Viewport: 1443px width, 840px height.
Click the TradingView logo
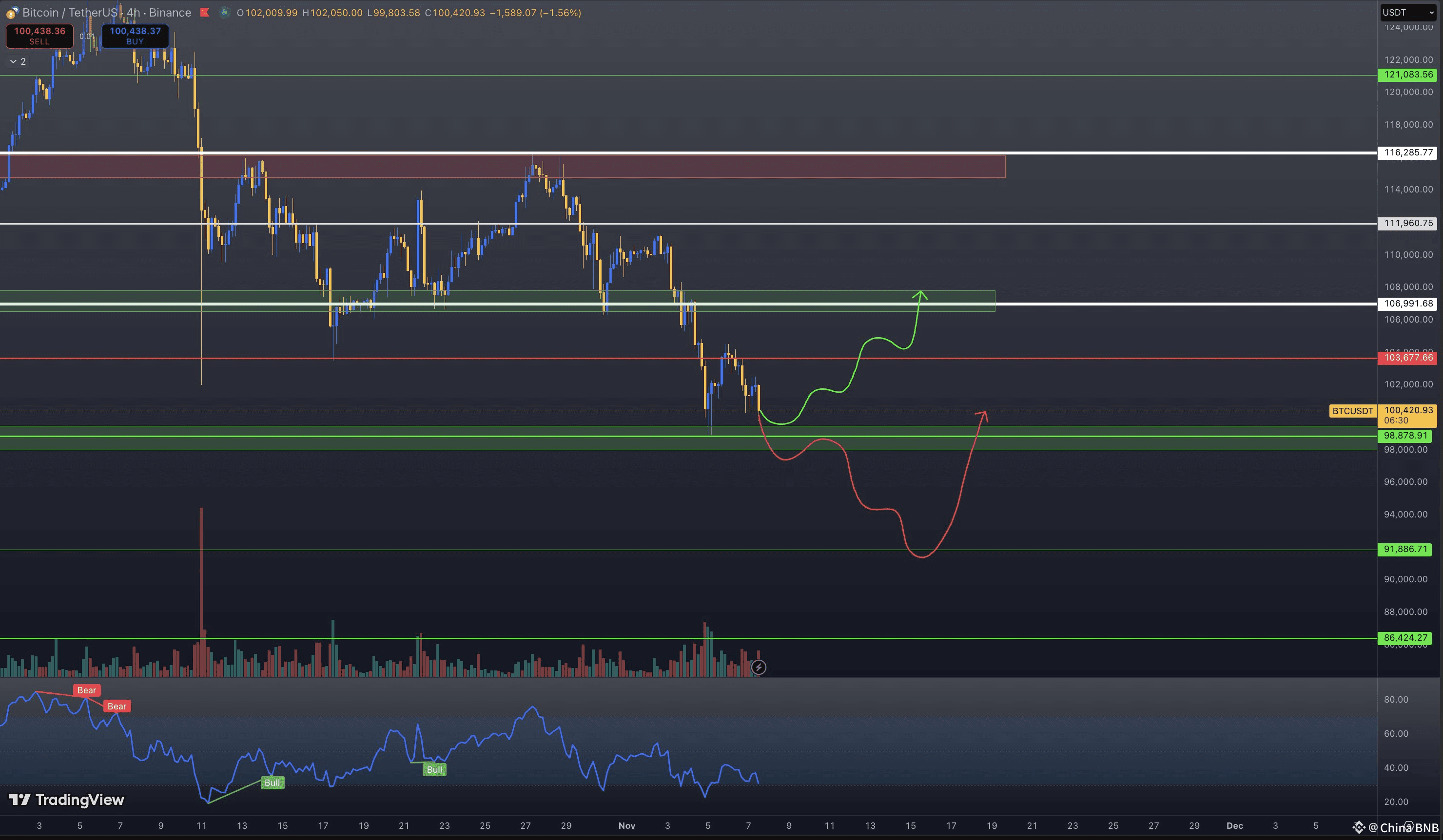66,800
